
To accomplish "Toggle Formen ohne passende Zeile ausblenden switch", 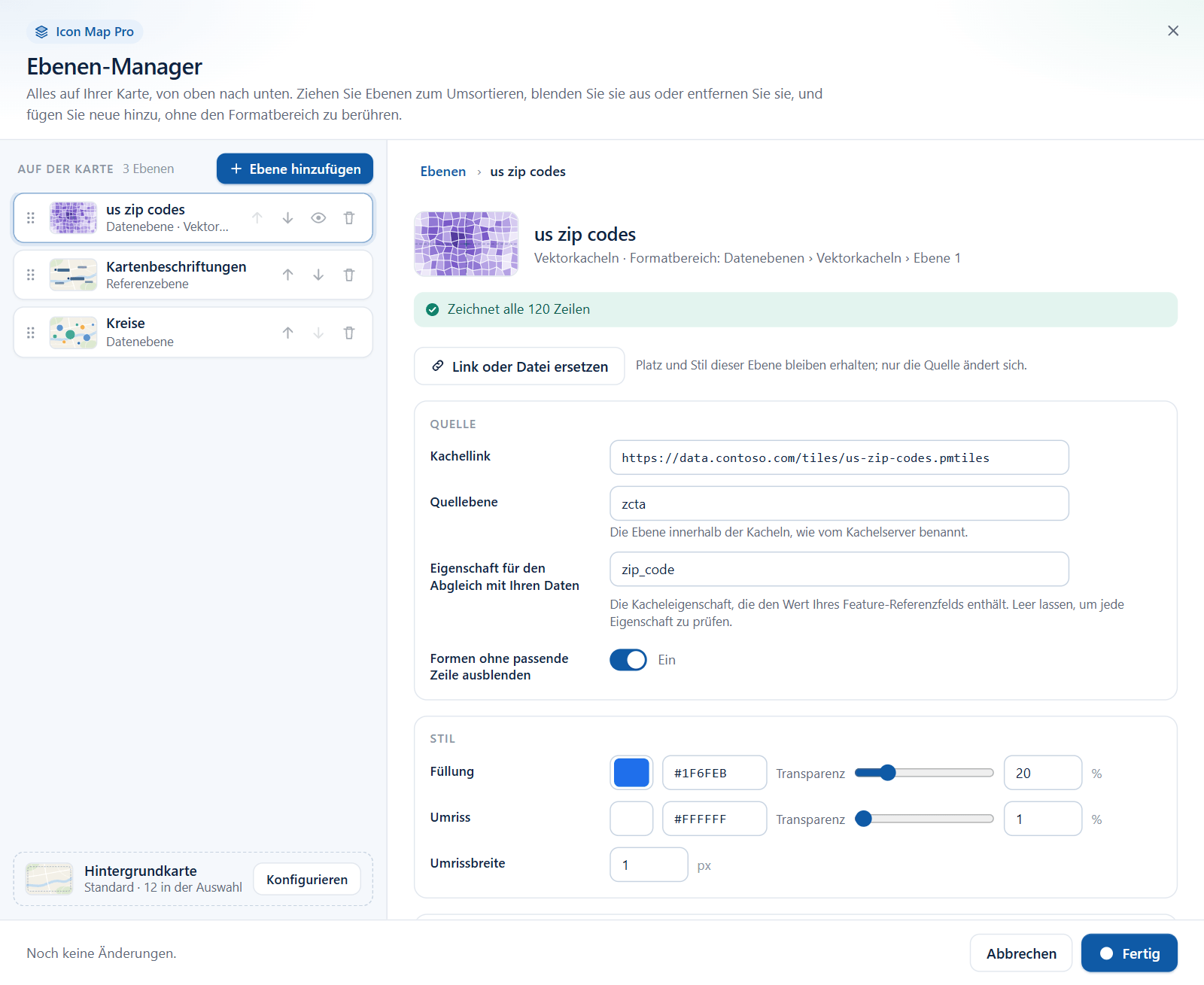I will click(x=628, y=660).
